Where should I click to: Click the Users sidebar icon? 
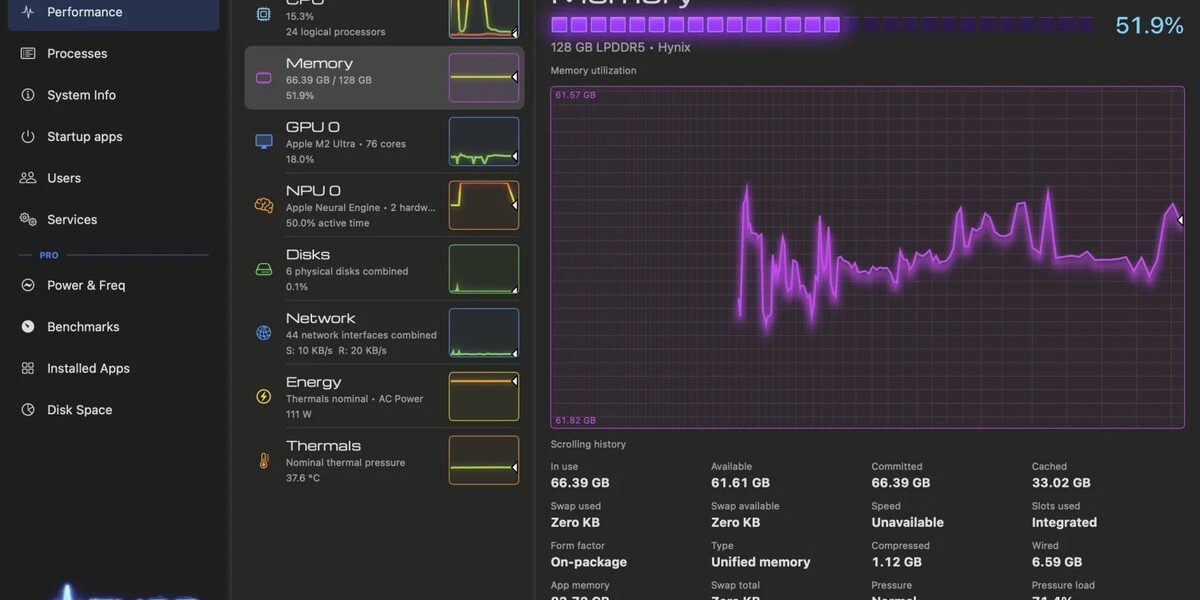coord(28,178)
